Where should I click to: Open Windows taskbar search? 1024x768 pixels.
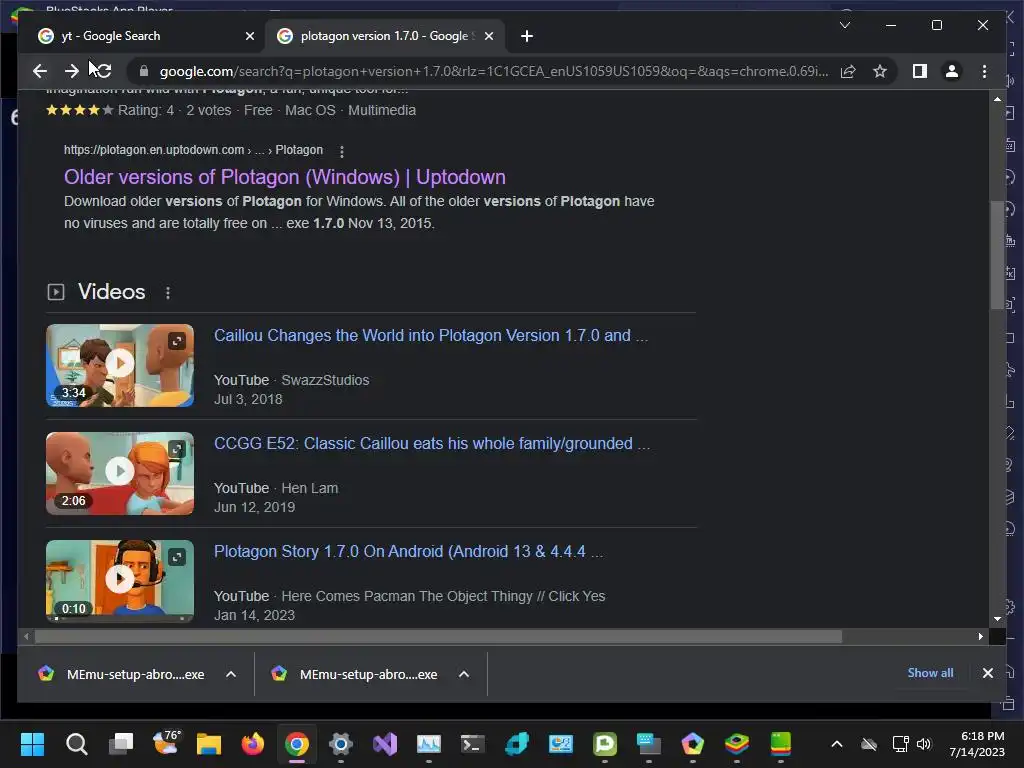76,744
